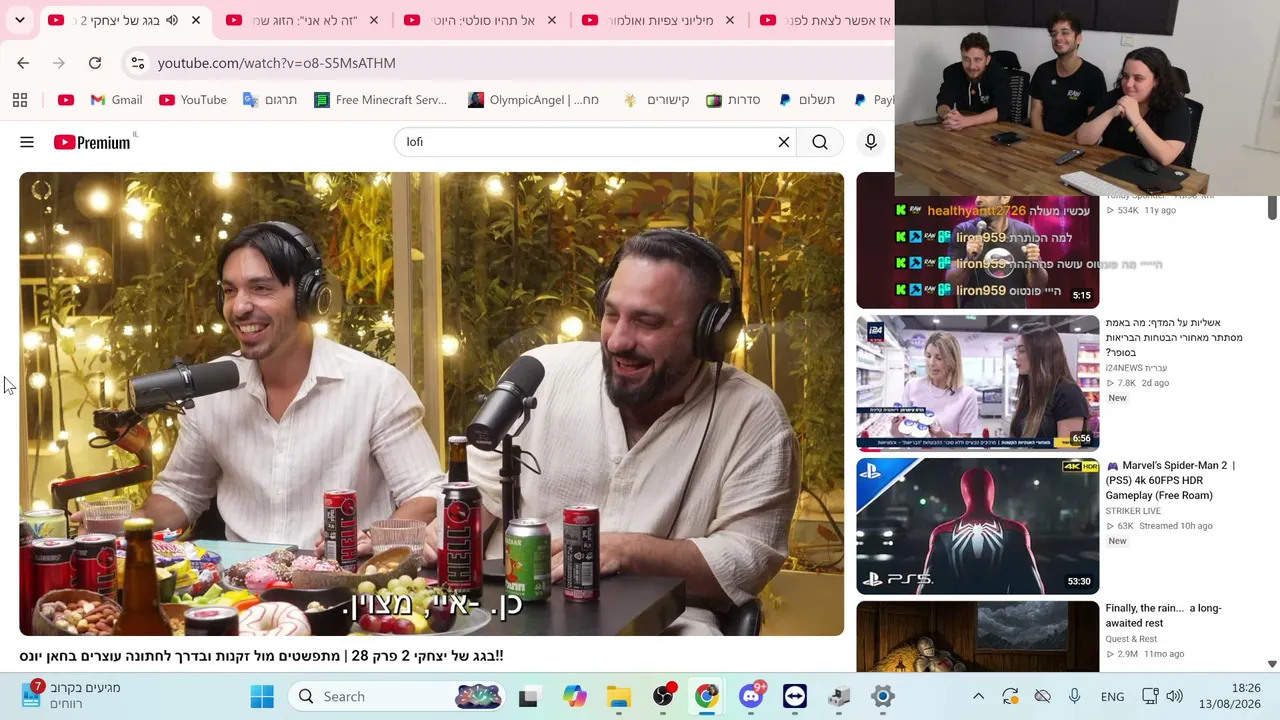Open the 'אשליות על המדף' video title
The width and height of the screenshot is (1280, 720).
1174,338
